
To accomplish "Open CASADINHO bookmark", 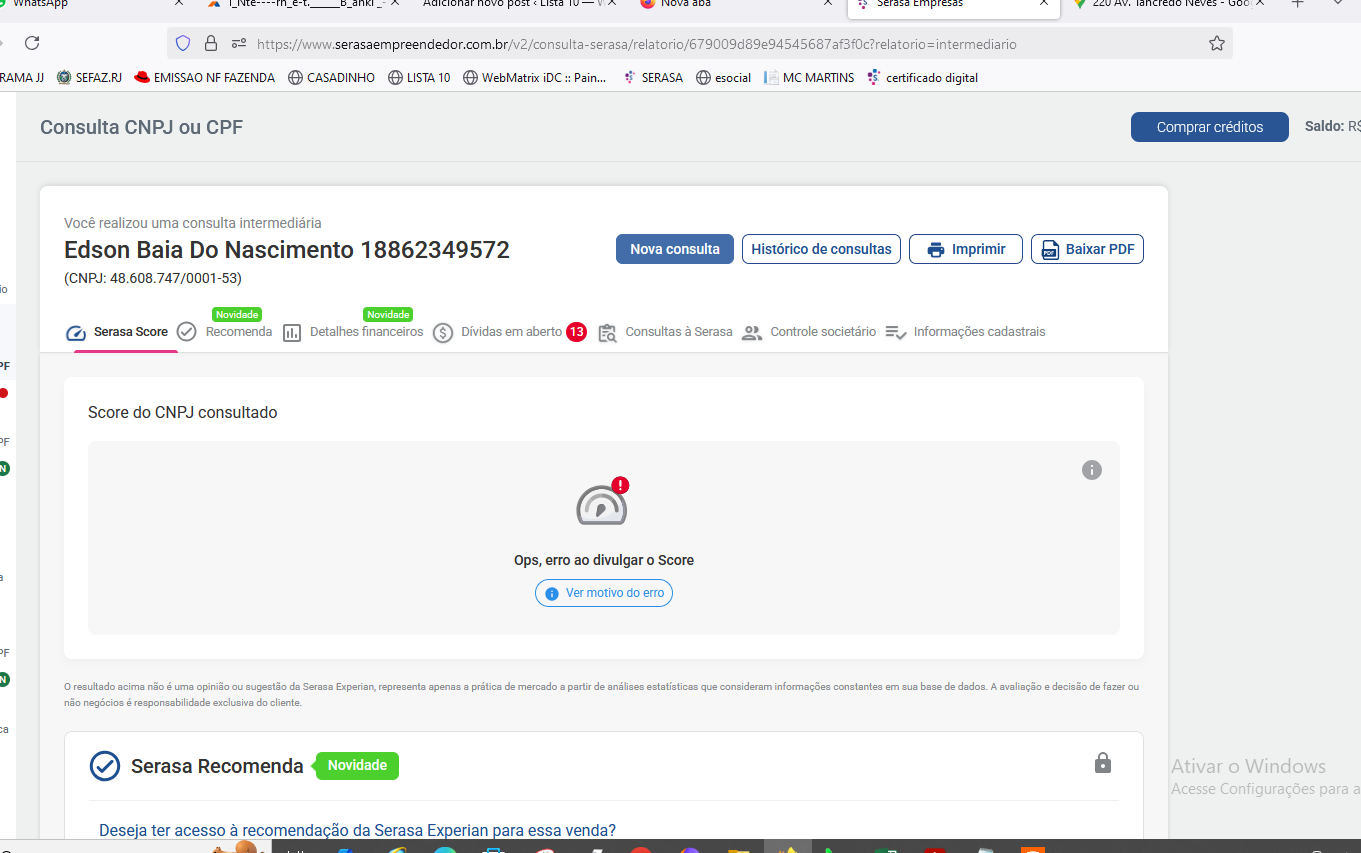I will [x=331, y=77].
